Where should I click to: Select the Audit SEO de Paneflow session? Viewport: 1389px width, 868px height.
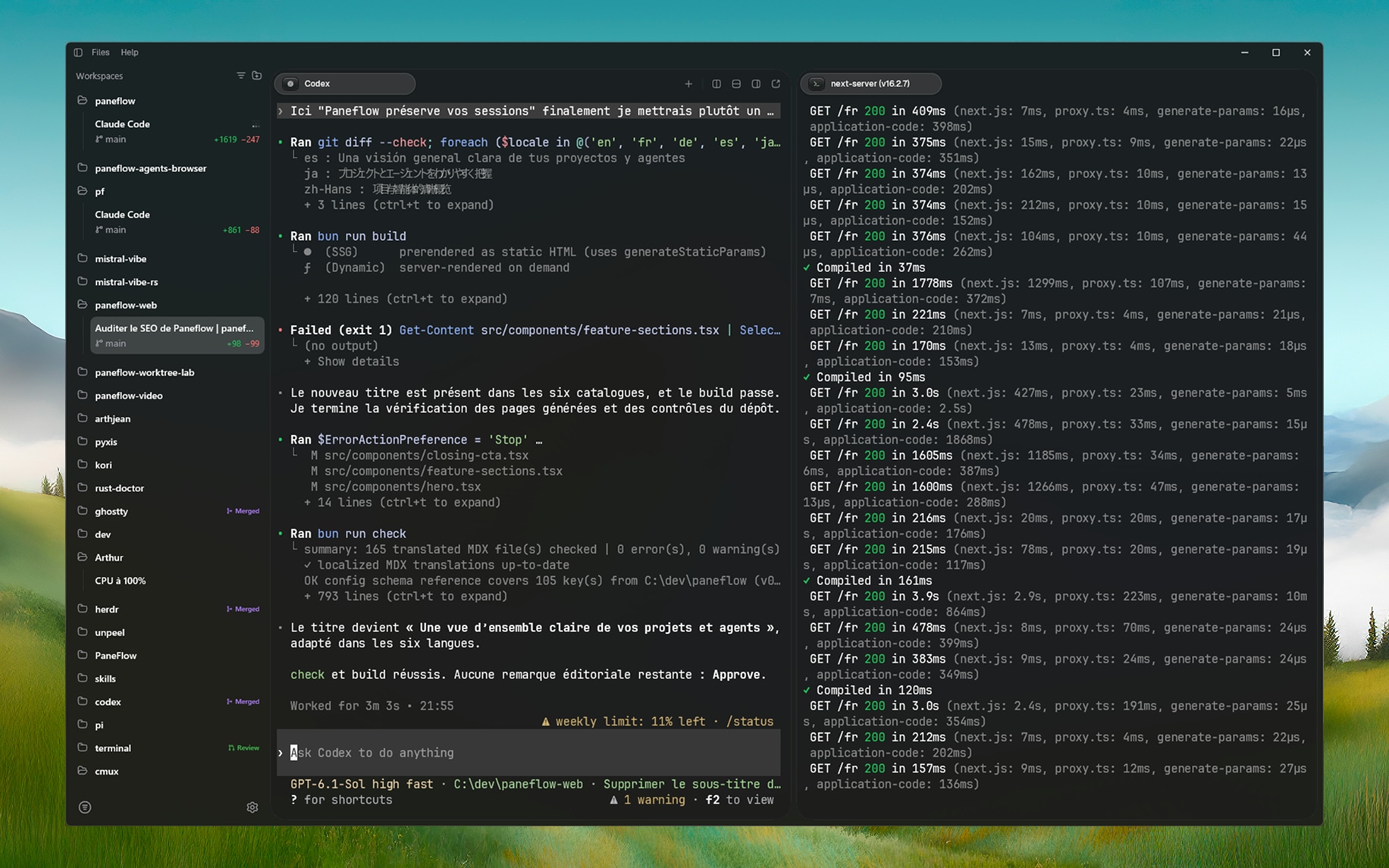point(177,335)
